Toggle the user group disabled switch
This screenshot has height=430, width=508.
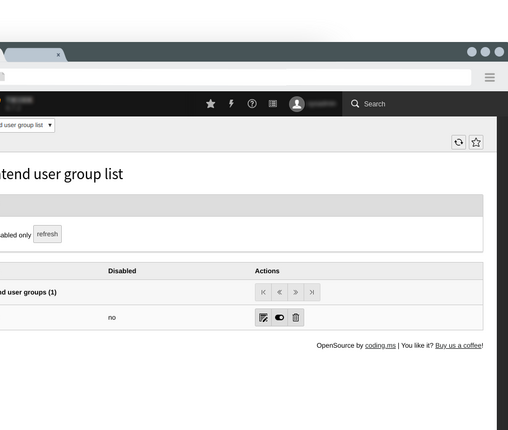tap(279, 317)
